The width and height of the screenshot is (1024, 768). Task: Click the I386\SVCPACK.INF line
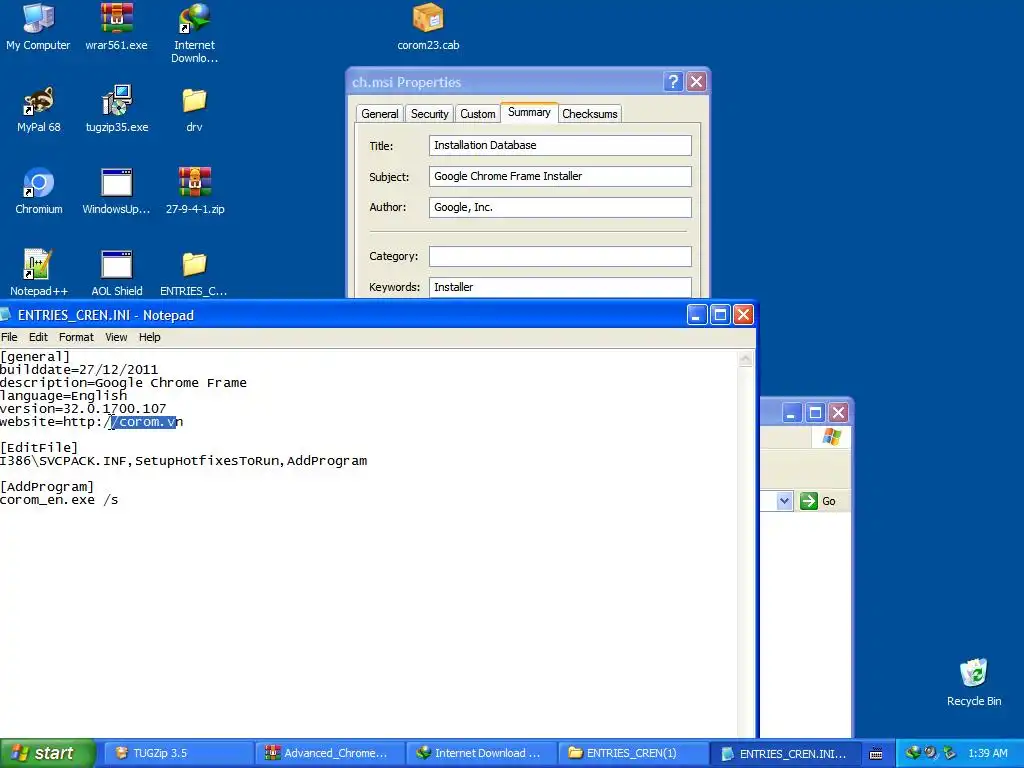(x=184, y=461)
